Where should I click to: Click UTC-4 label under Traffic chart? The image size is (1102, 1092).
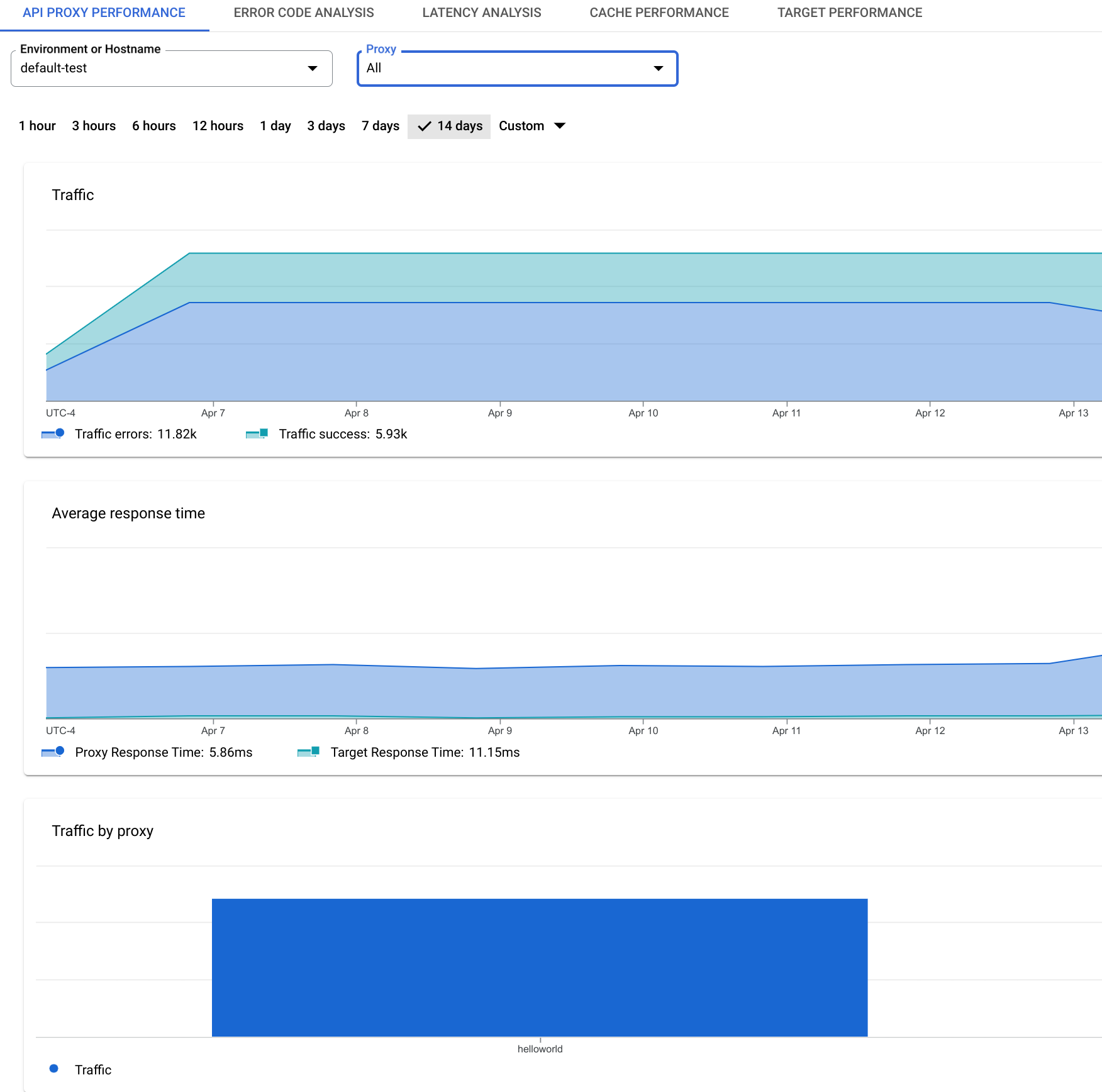pos(60,413)
